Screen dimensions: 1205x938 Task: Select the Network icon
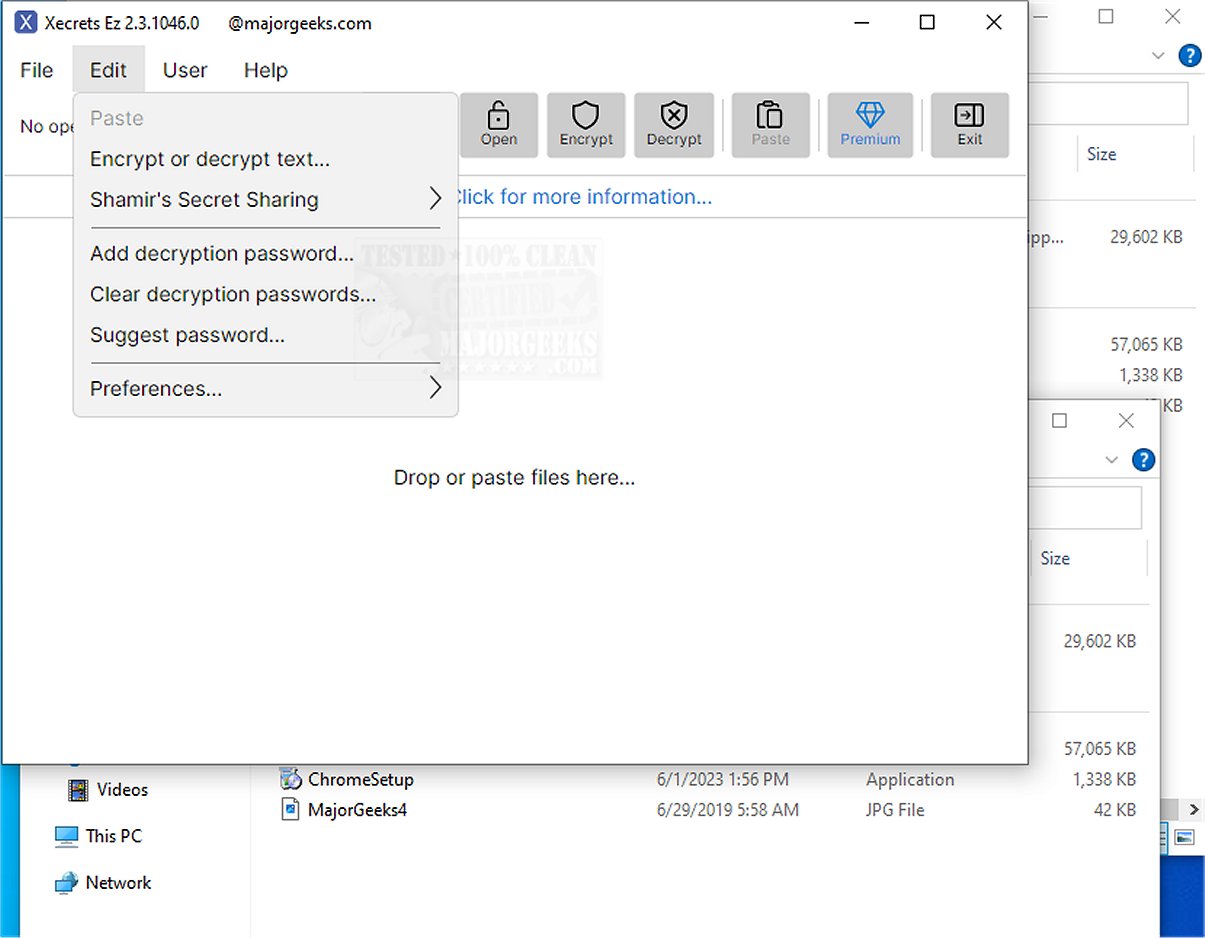[x=66, y=882]
